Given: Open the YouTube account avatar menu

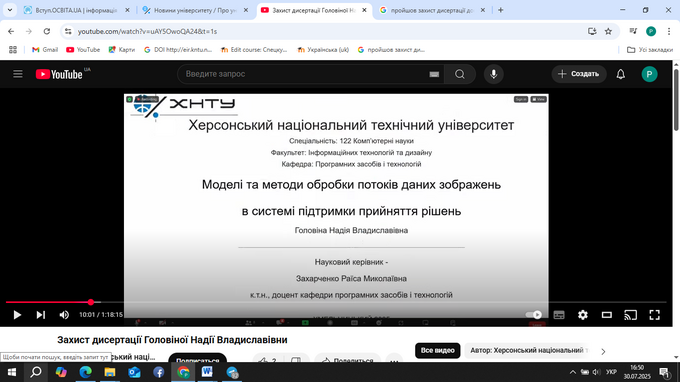Looking at the screenshot, I should [649, 74].
